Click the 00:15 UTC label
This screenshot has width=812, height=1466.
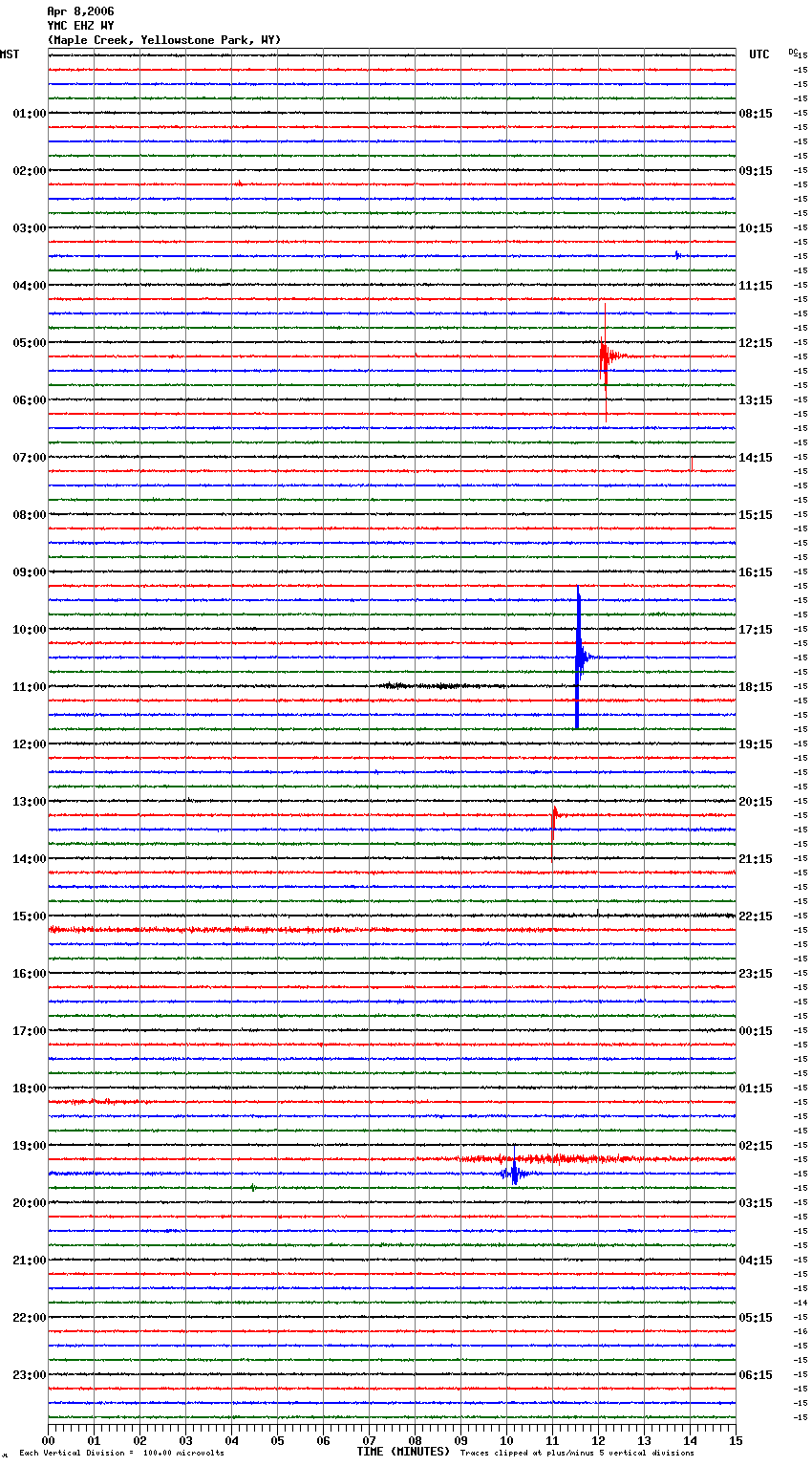pyautogui.click(x=756, y=1030)
